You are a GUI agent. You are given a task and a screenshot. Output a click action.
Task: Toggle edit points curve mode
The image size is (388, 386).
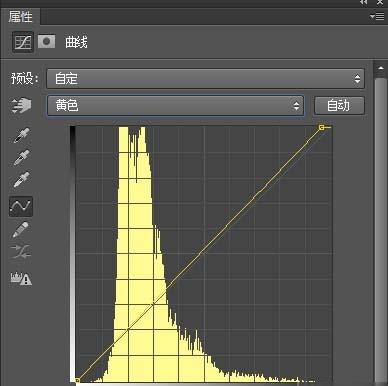tap(21, 206)
